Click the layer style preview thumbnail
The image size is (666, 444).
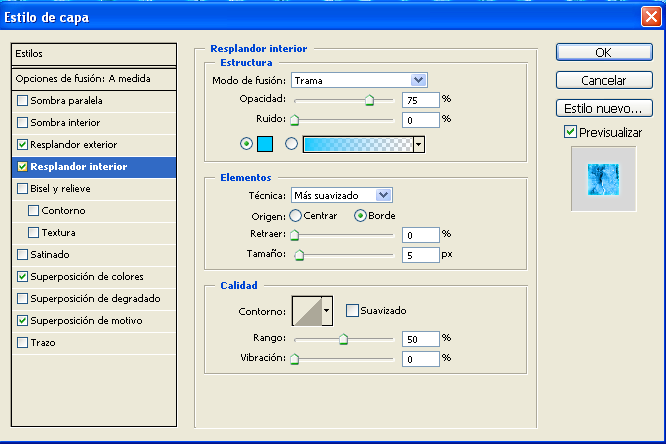pyautogui.click(x=603, y=178)
